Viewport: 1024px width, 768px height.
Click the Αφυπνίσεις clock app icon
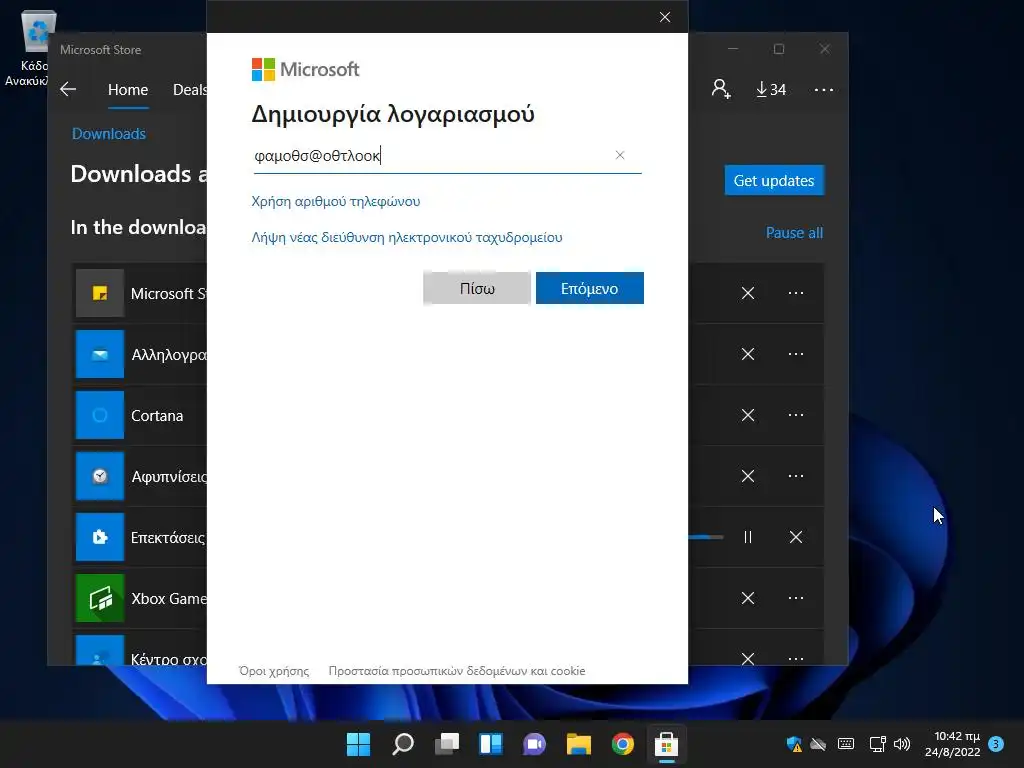coord(100,476)
